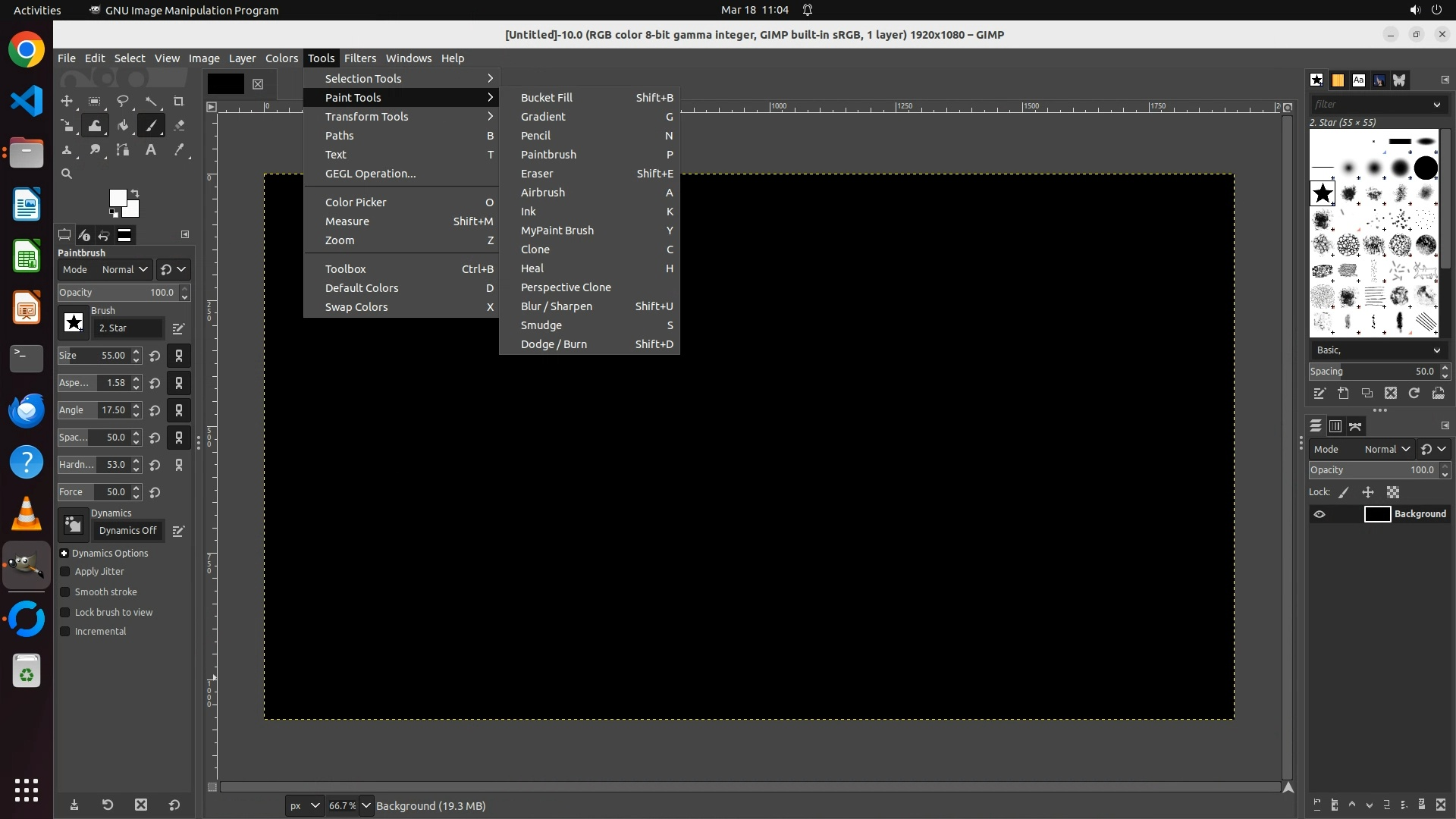Toggle Smooth stroke option

point(65,592)
